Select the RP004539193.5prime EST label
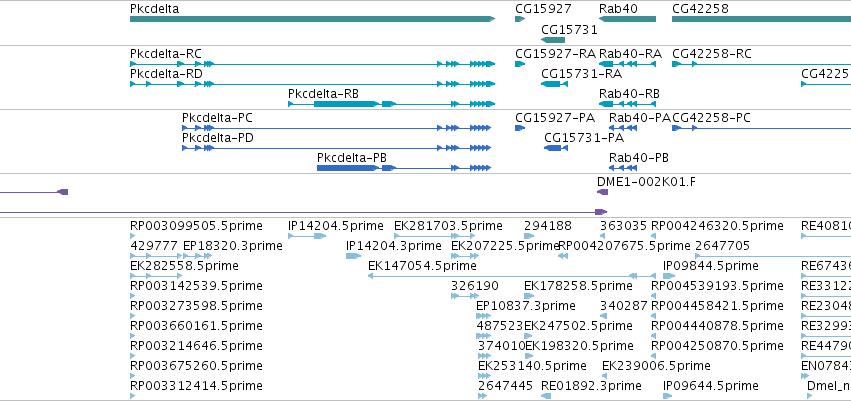Screen dimensions: 851x401 point(717,285)
